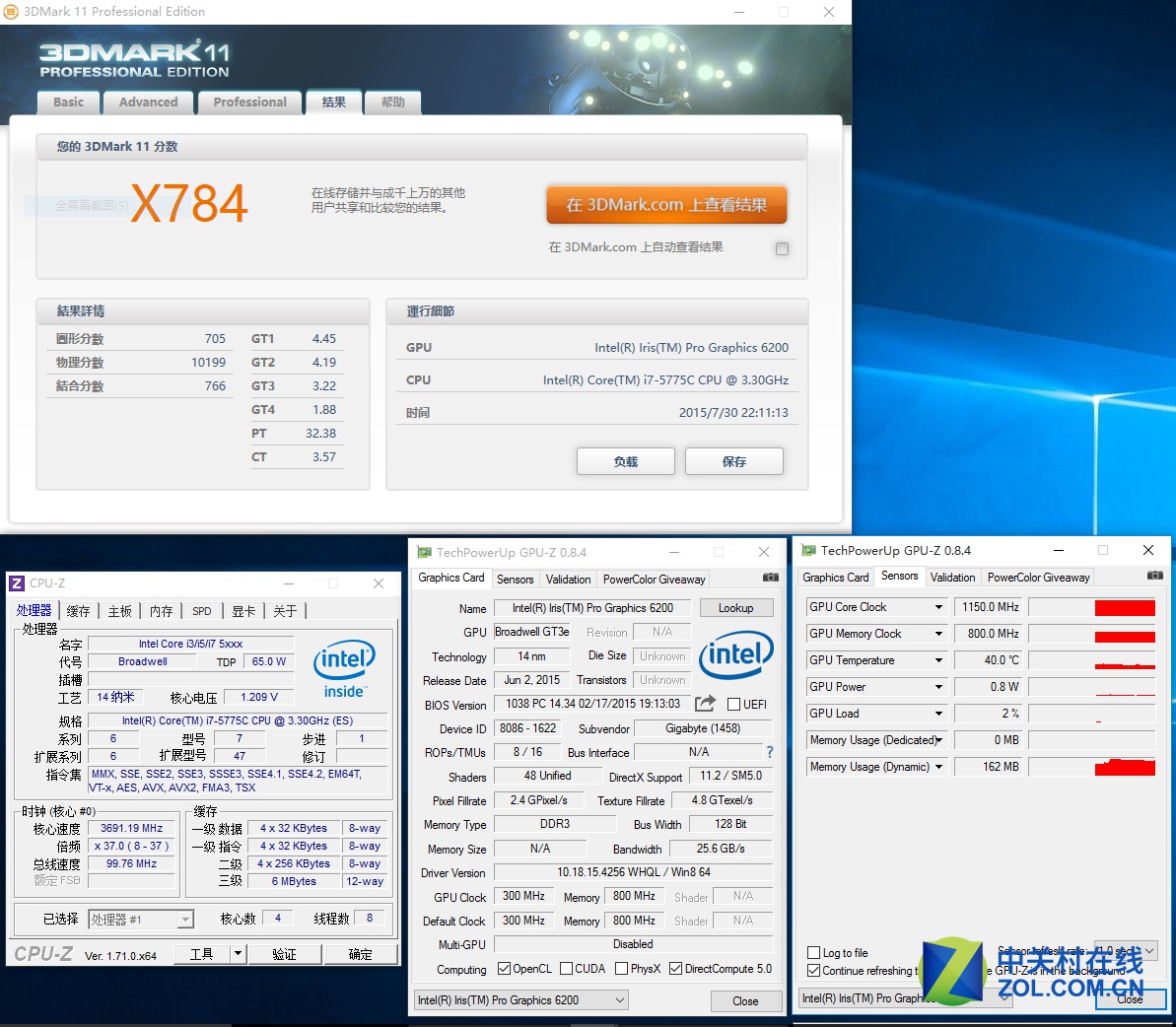Open the GPU selector dropdown in Graphics Card window
This screenshot has height=1027, width=1176.
[521, 1000]
